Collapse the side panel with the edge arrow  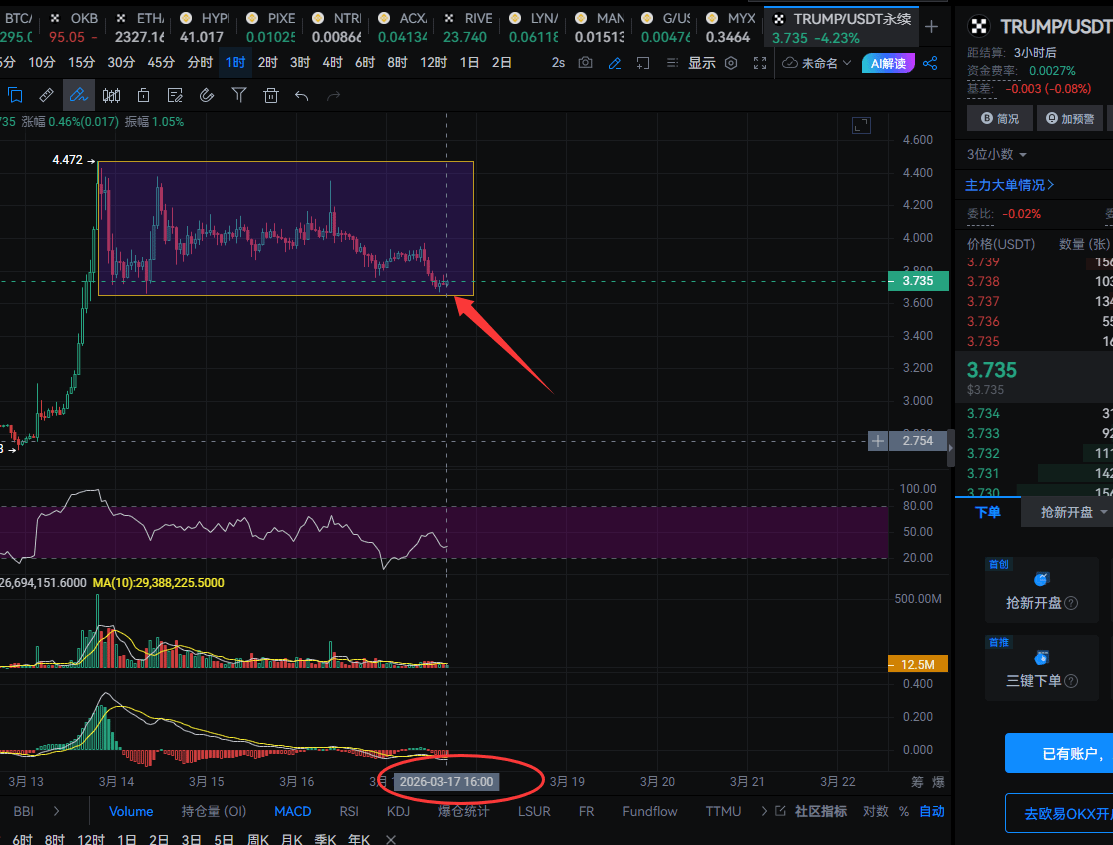(x=950, y=448)
